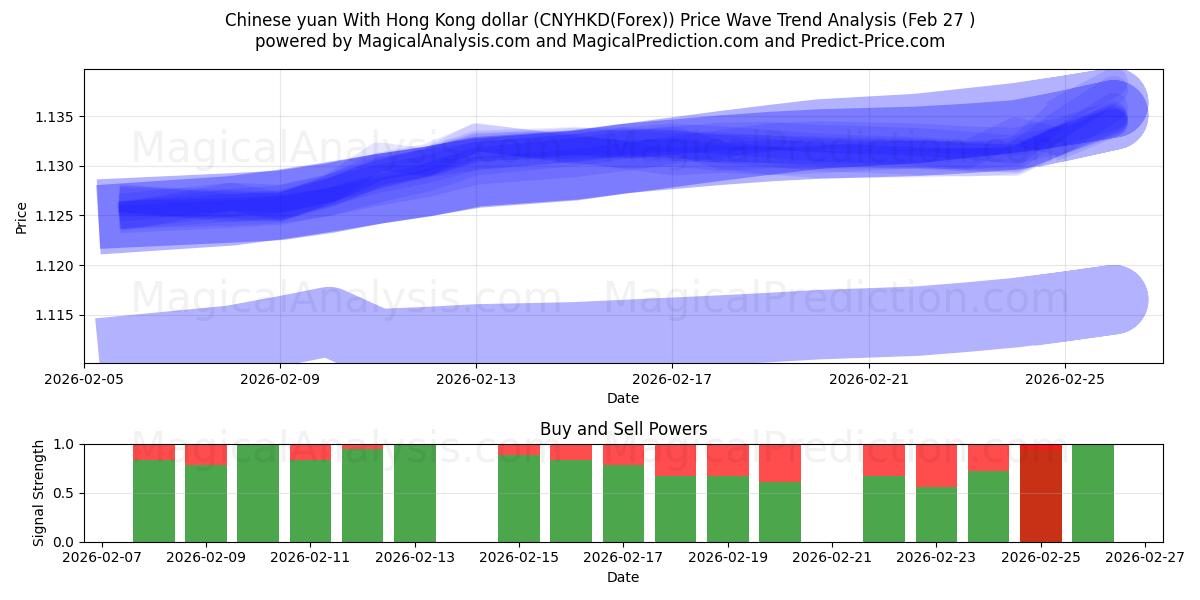Click 2026-02-17 date tick under price chart
Viewport: 1200px width, 600px height.
(x=672, y=379)
